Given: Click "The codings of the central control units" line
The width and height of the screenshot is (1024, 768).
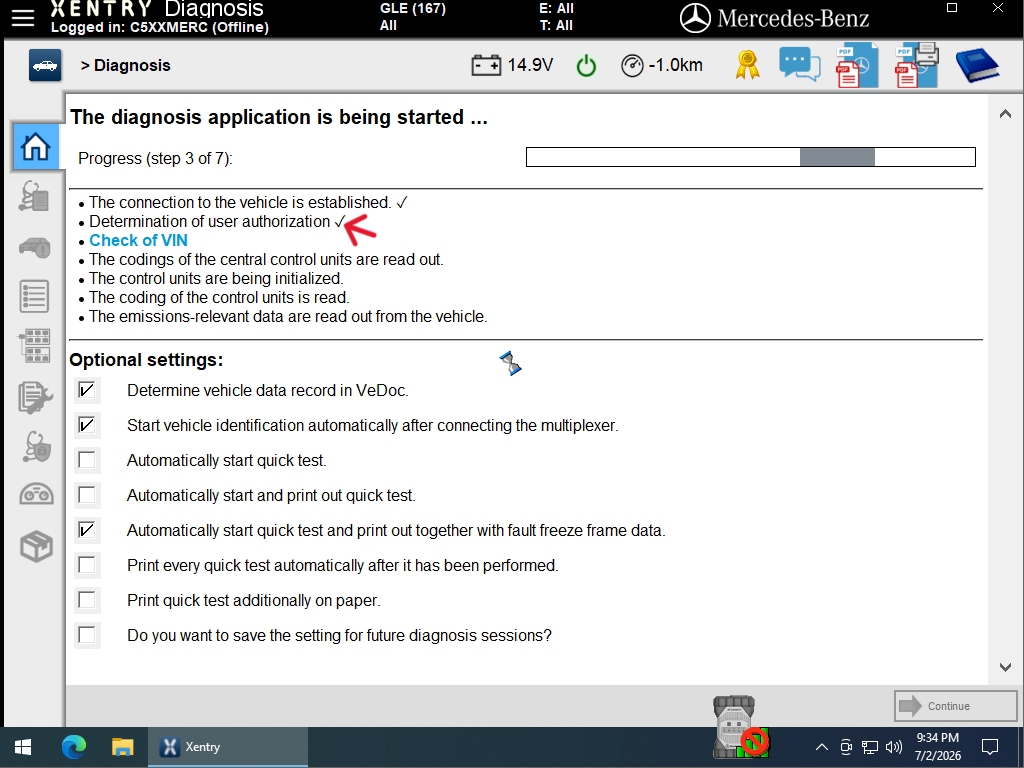Looking at the screenshot, I should [266, 259].
